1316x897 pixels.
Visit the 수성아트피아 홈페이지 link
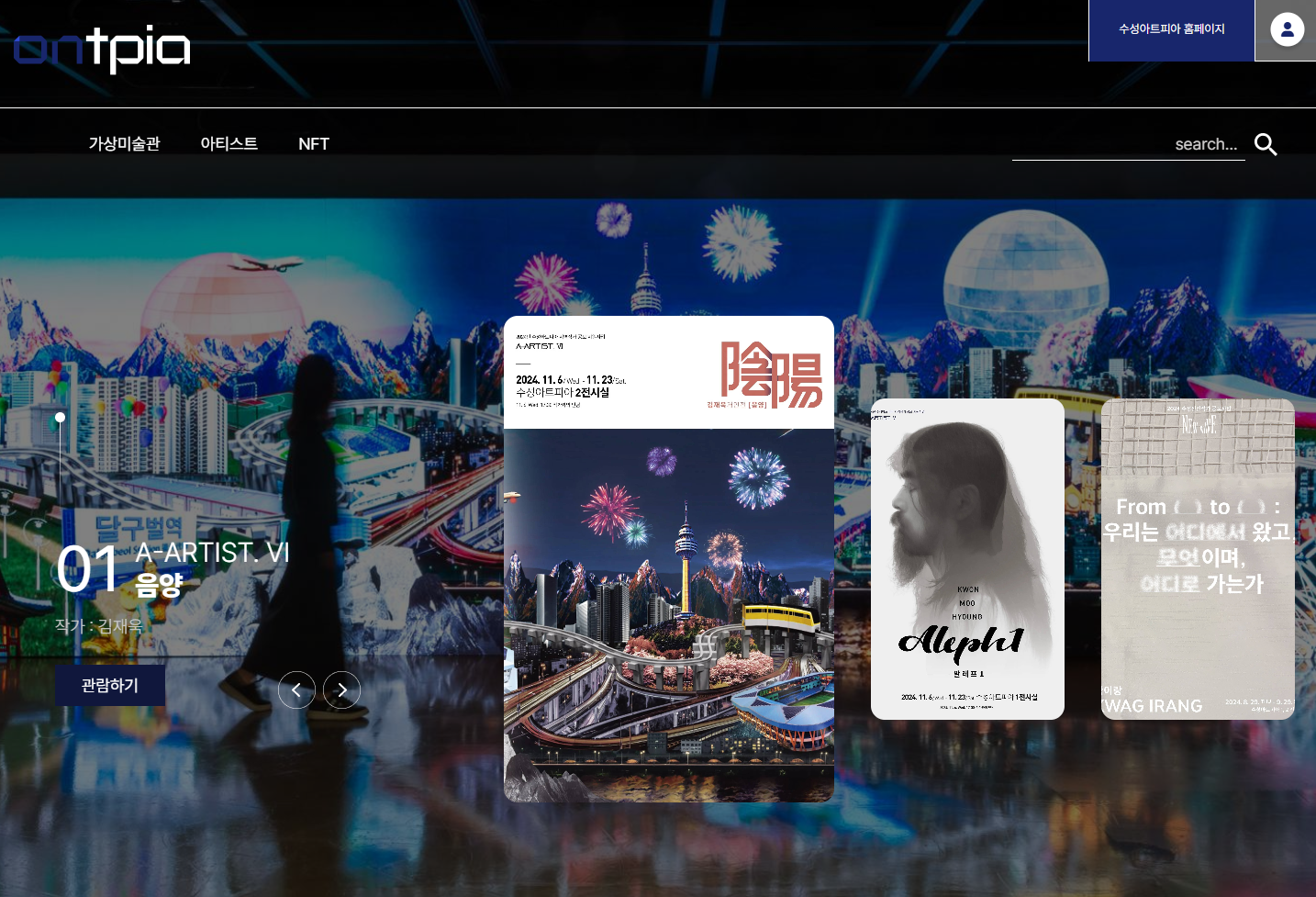point(1171,30)
